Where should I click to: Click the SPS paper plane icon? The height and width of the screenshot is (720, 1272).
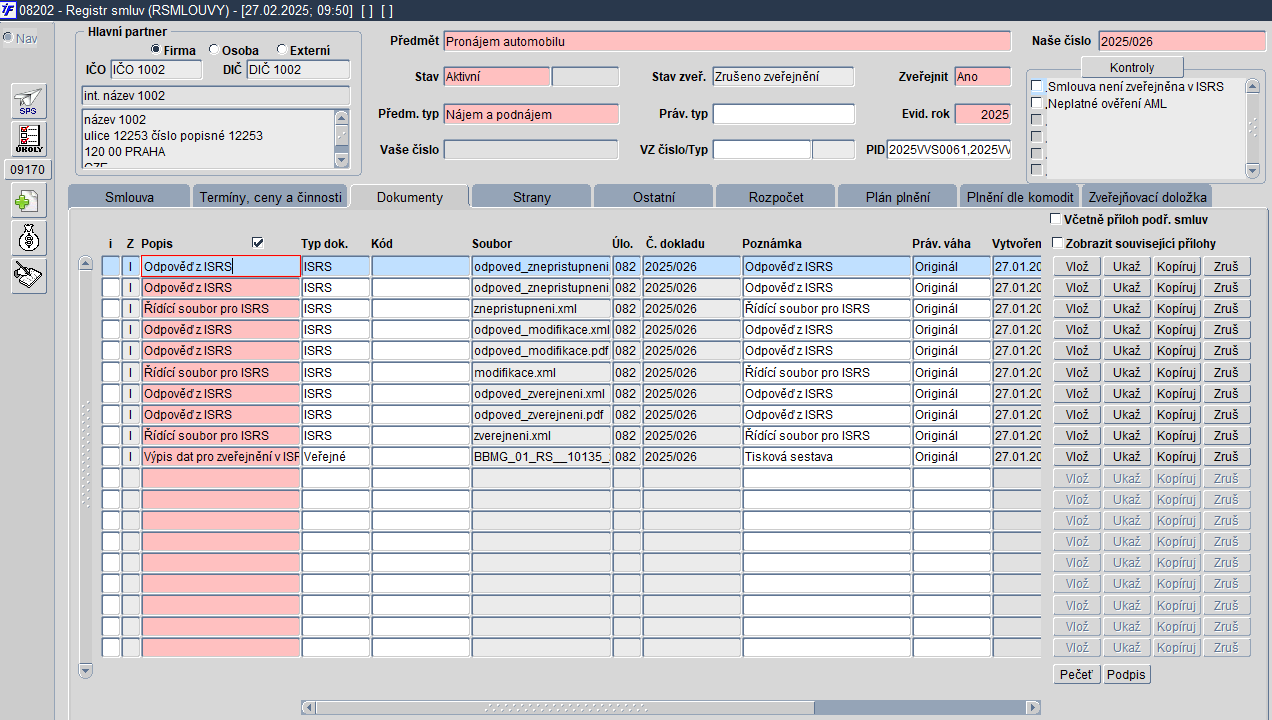point(28,102)
